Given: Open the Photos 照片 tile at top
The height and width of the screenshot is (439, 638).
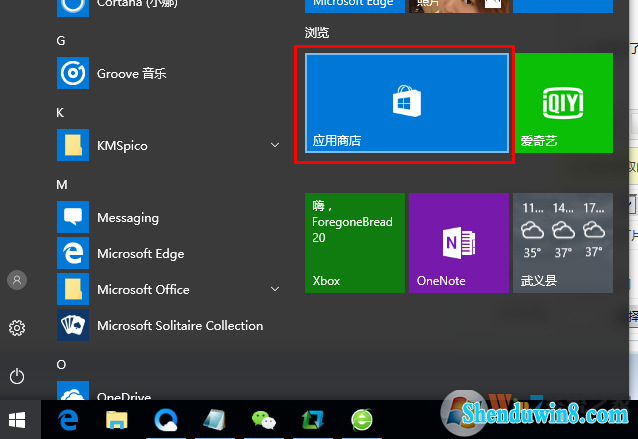Looking at the screenshot, I should click(459, 6).
